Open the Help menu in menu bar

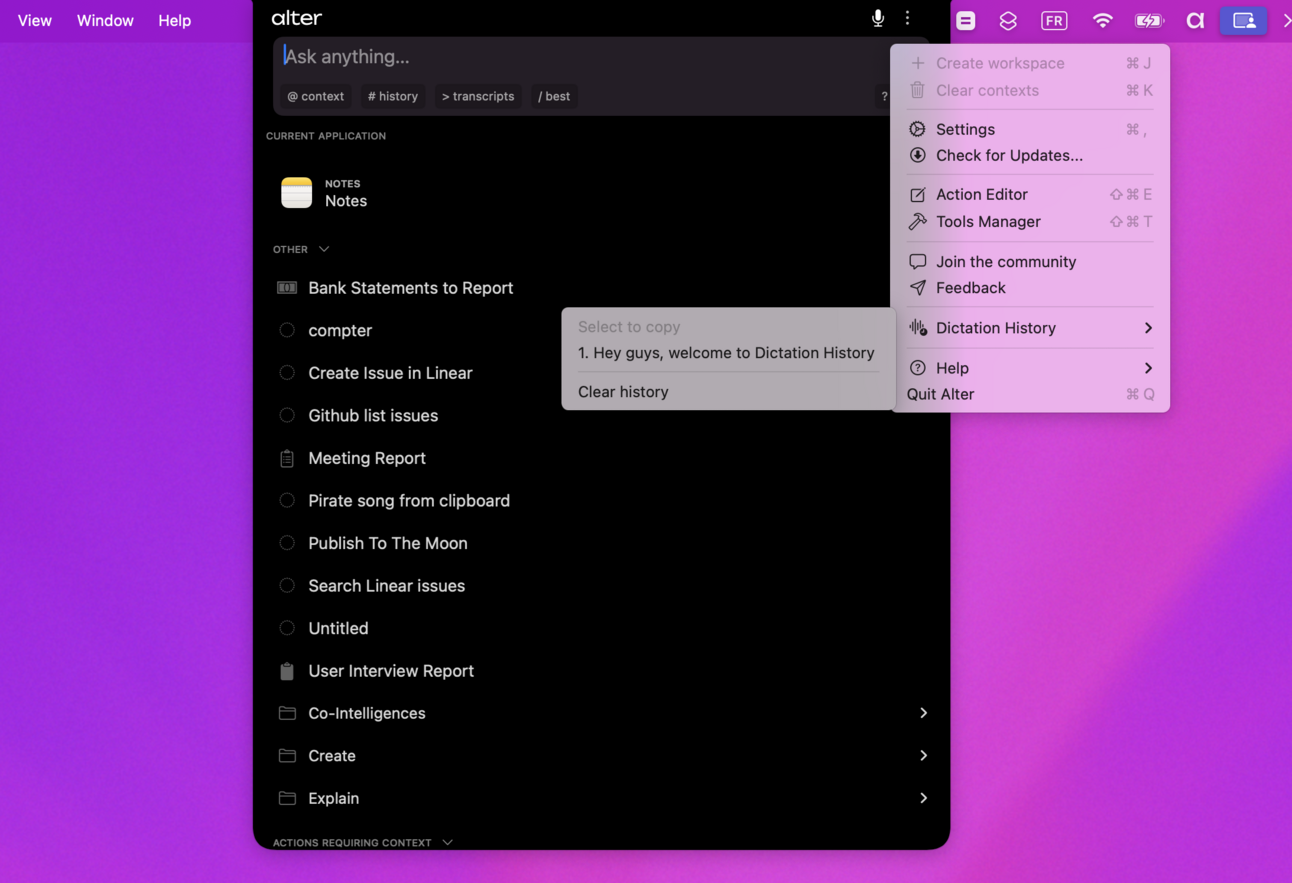(x=174, y=20)
